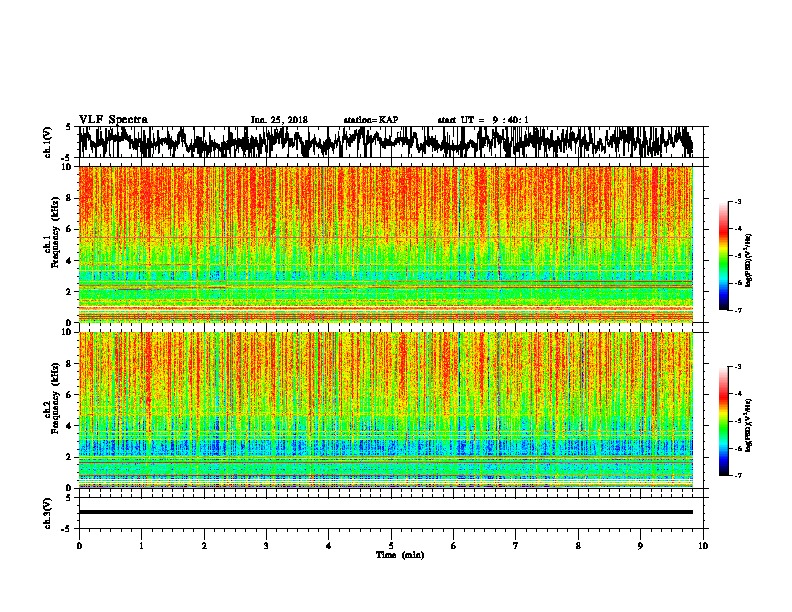Click time axis tick label "0"
Image resolution: width=792 pixels, height=612 pixels.
pos(79,546)
